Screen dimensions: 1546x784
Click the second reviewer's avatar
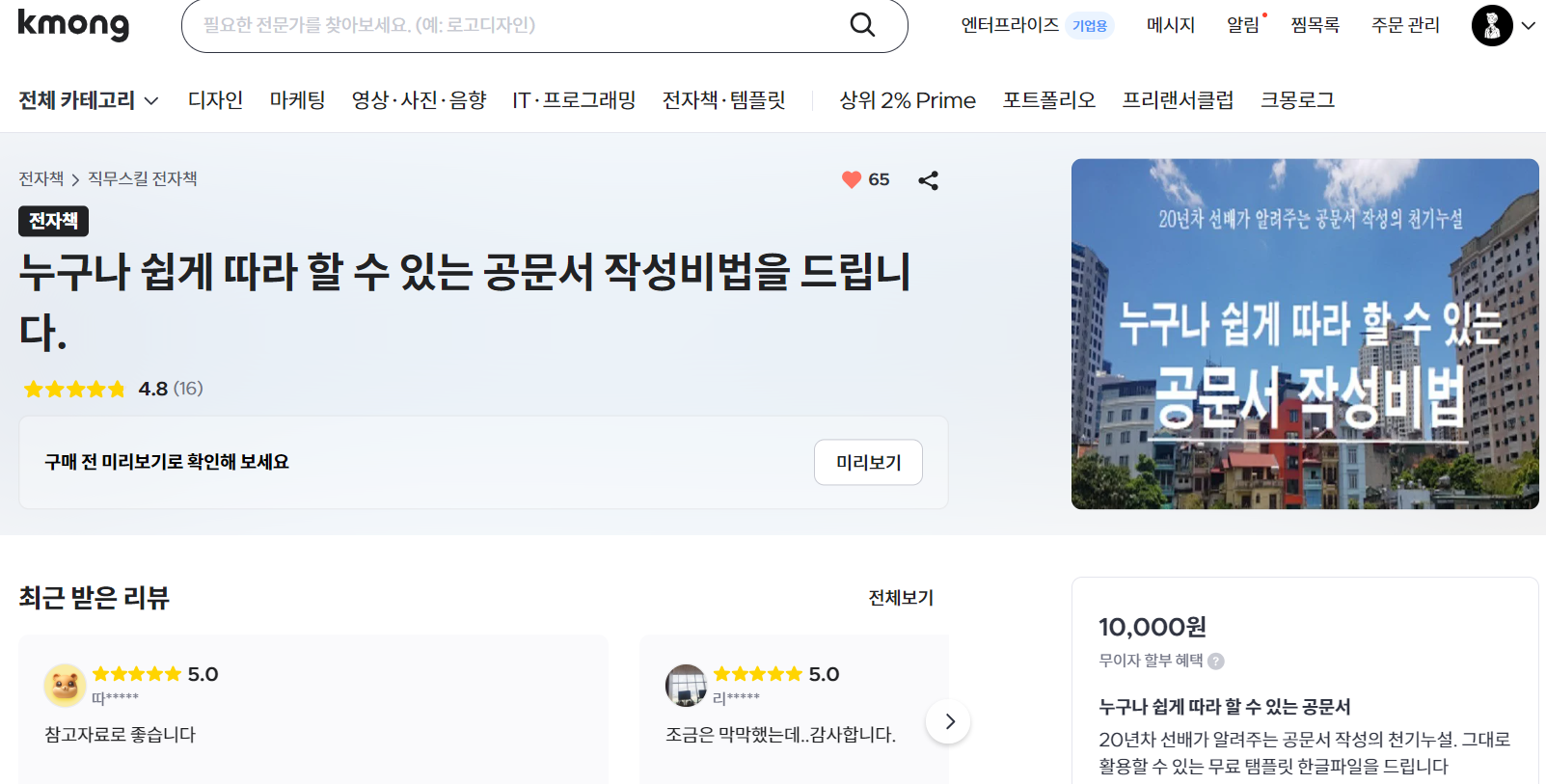click(x=686, y=685)
